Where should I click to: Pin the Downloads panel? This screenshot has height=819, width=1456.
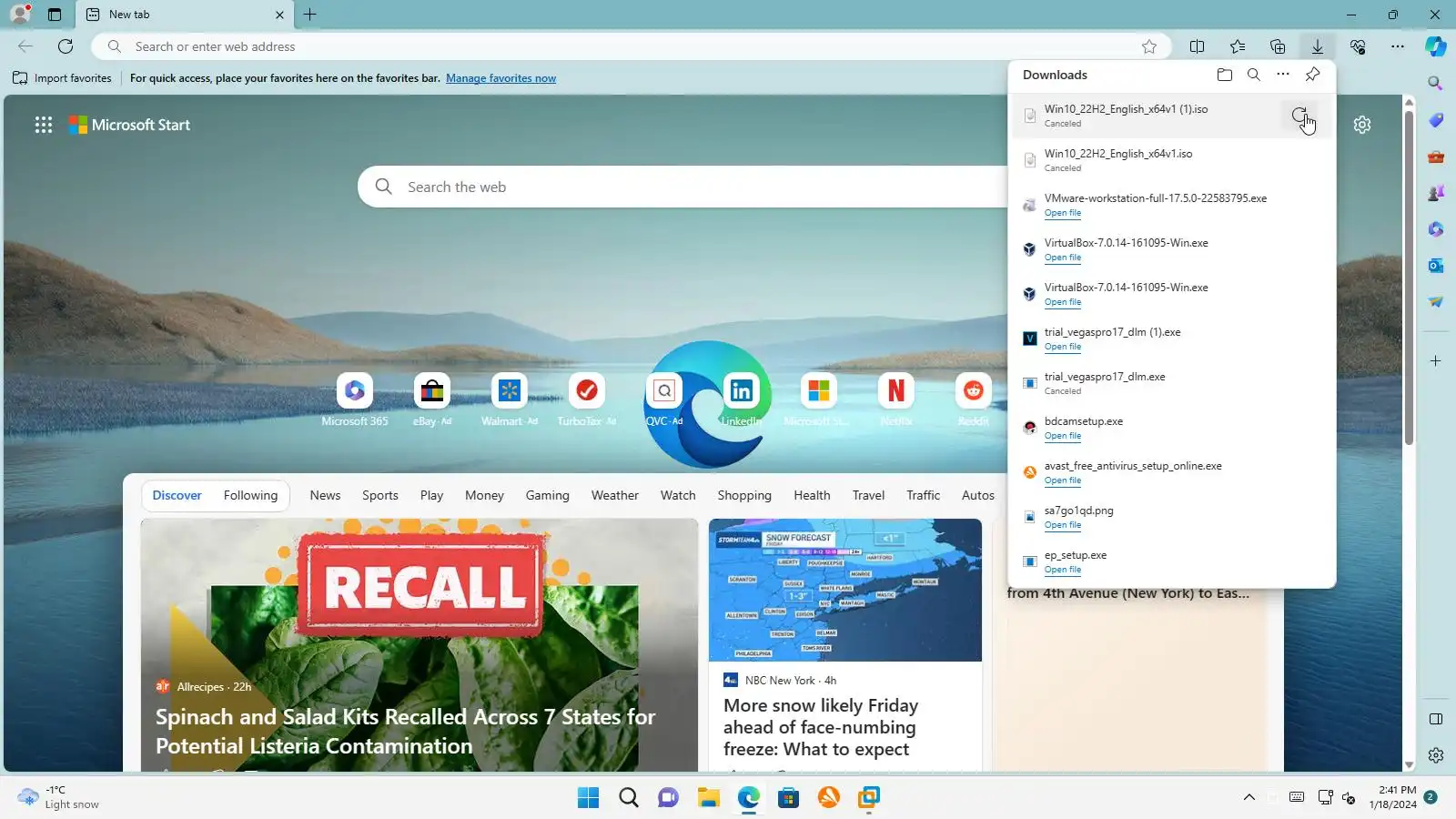(1312, 75)
